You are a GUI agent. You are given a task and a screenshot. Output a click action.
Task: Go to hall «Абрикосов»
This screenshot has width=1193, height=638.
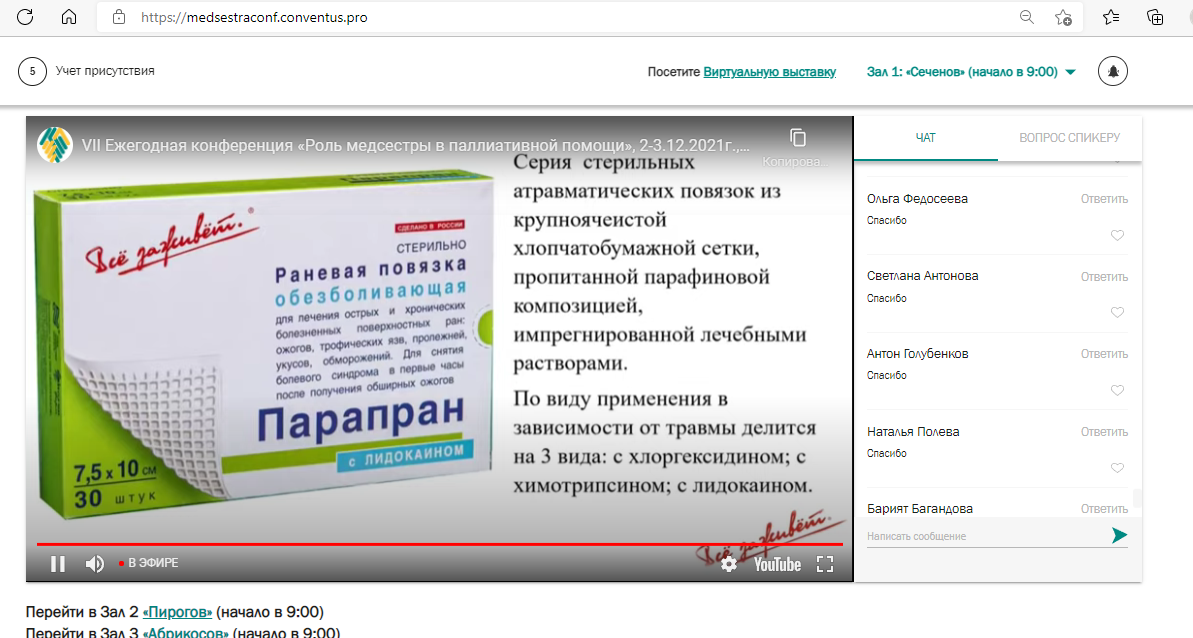[186, 632]
